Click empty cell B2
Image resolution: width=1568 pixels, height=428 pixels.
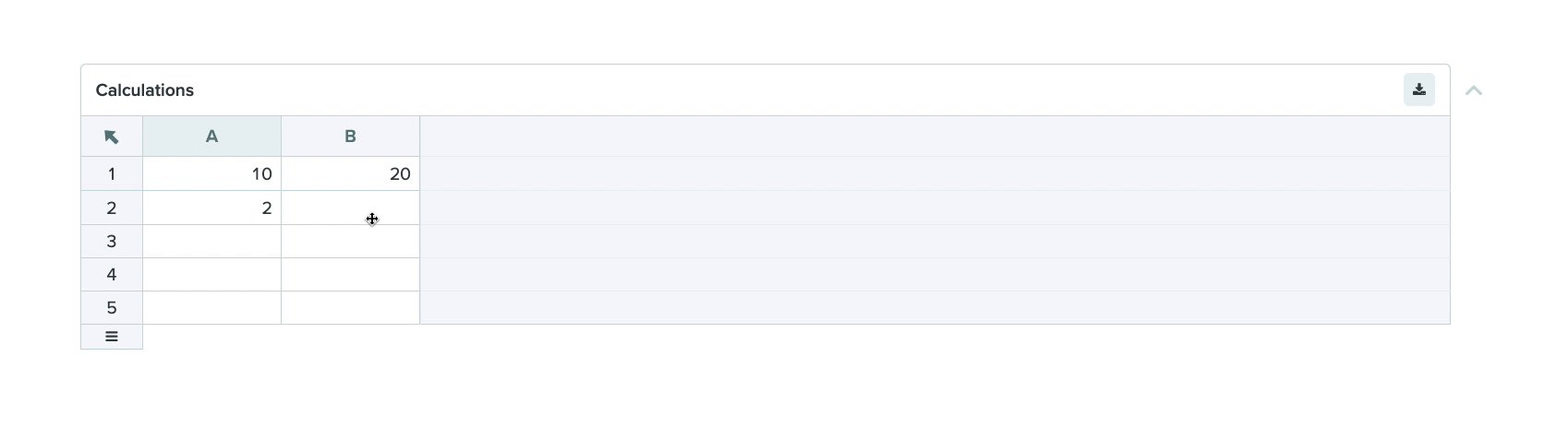(350, 208)
